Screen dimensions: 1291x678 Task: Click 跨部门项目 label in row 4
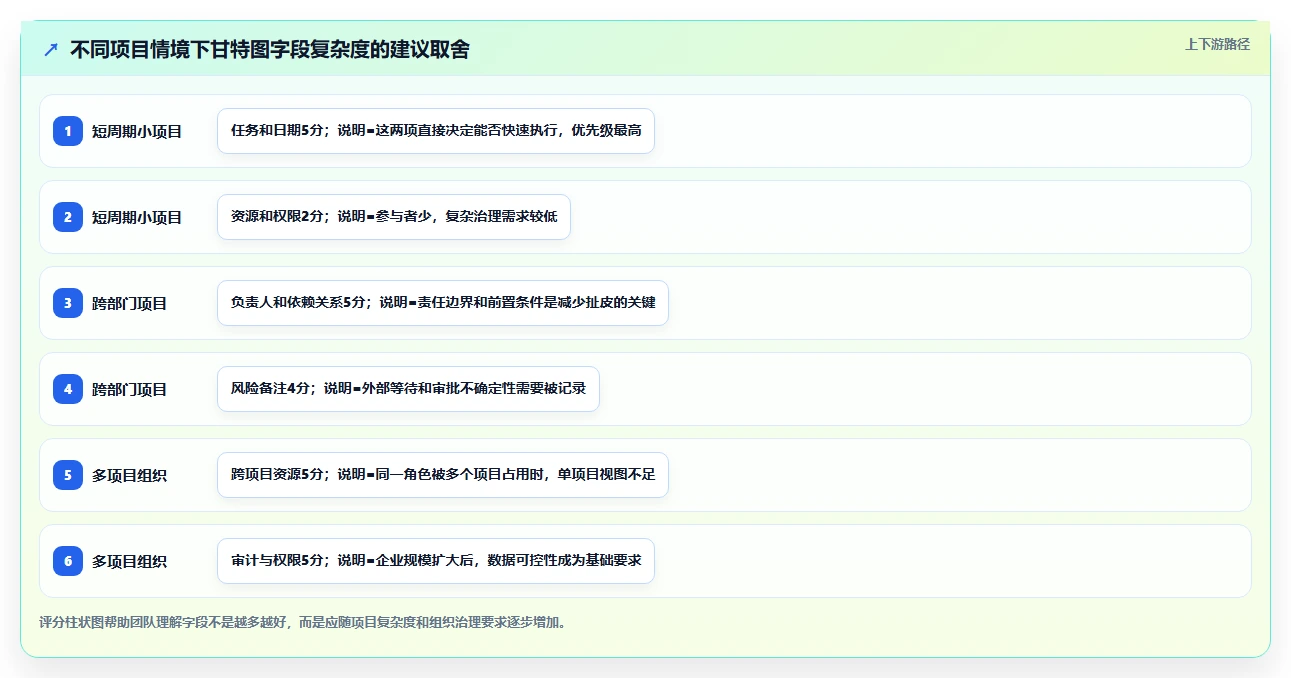click(130, 389)
